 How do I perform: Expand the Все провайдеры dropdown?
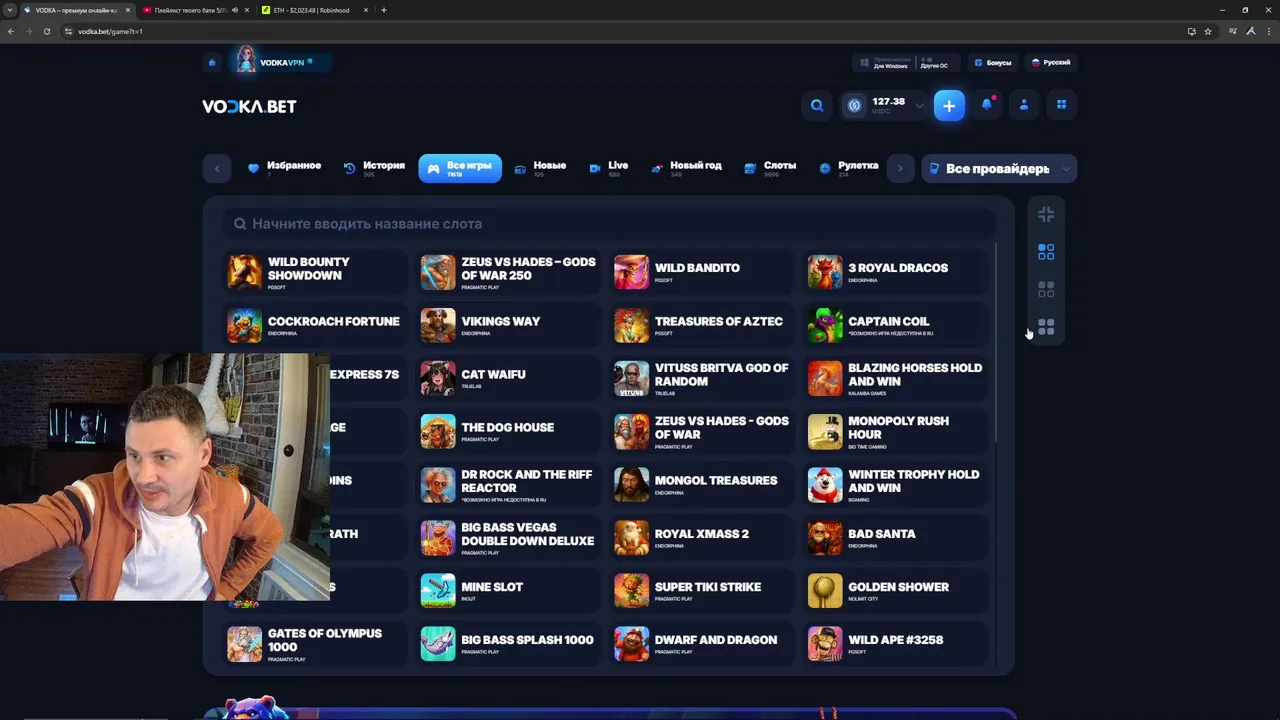pos(999,168)
